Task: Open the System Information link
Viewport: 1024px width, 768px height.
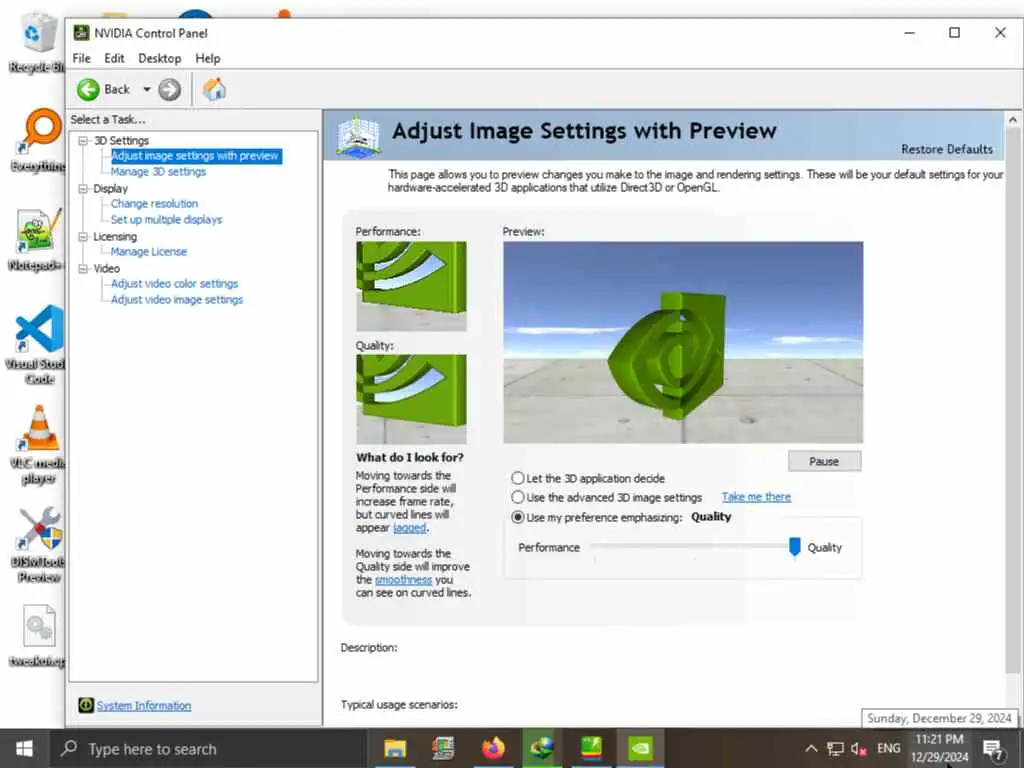Action: coord(144,705)
